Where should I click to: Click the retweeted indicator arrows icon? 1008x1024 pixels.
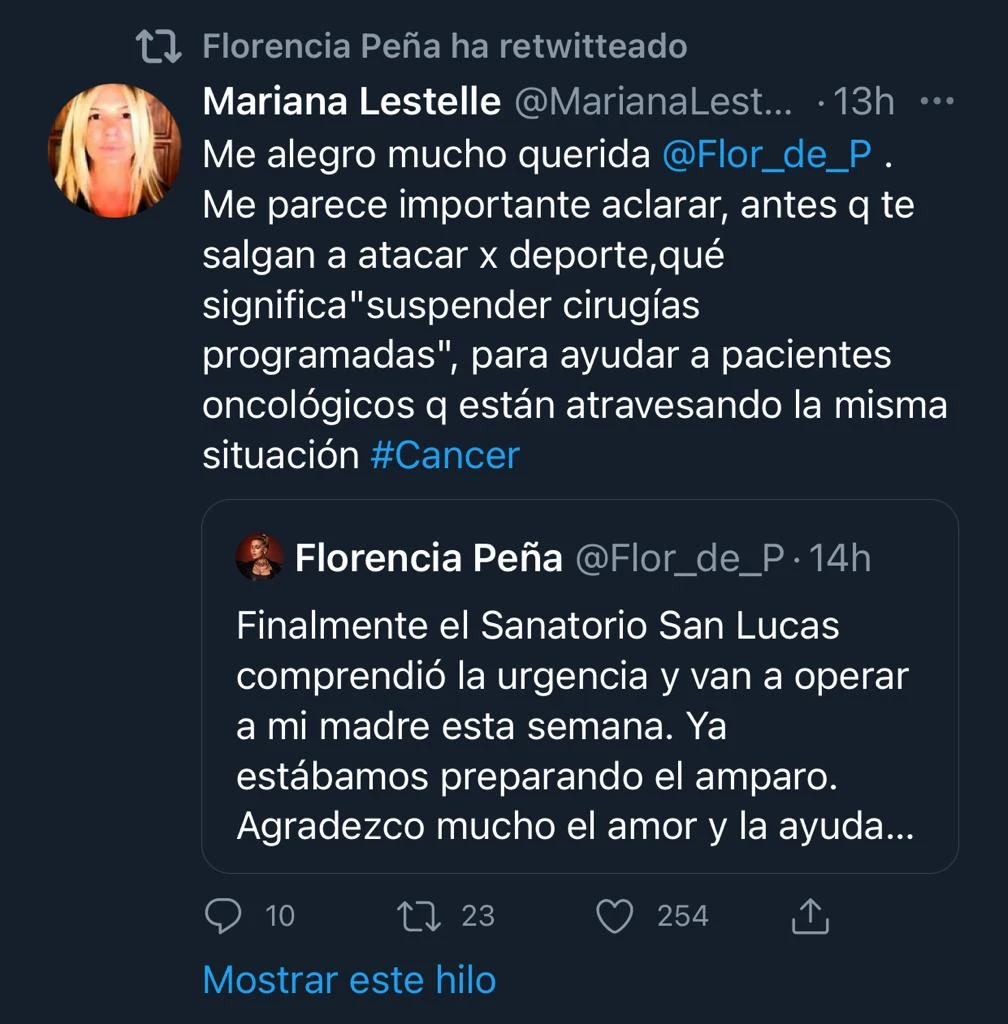click(x=158, y=46)
